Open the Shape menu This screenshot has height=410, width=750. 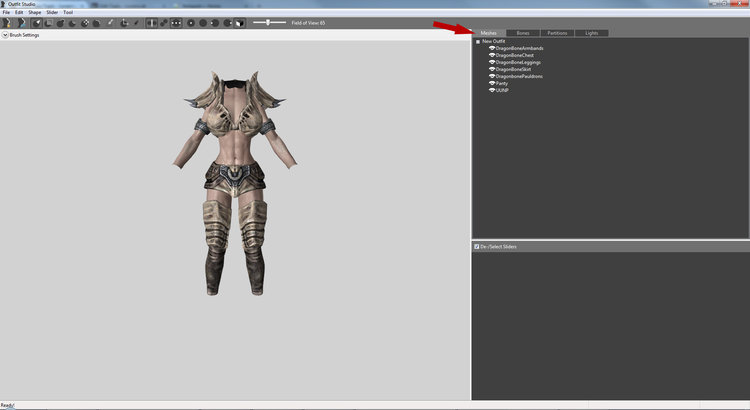click(34, 12)
